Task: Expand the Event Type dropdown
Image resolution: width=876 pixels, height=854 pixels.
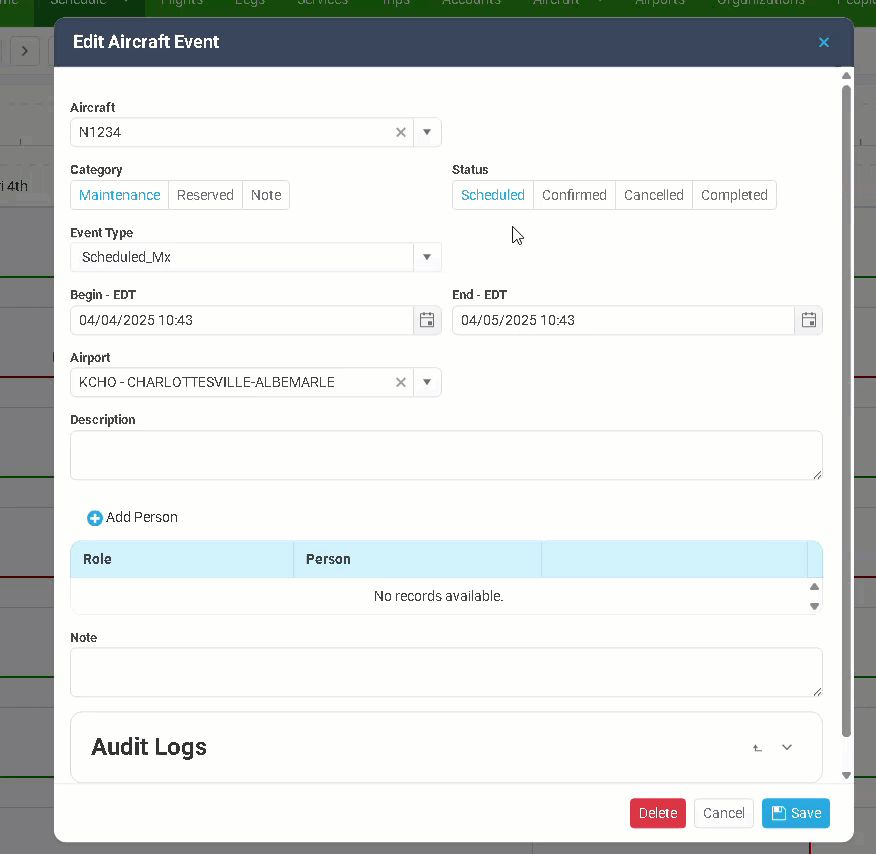Action: (x=427, y=257)
